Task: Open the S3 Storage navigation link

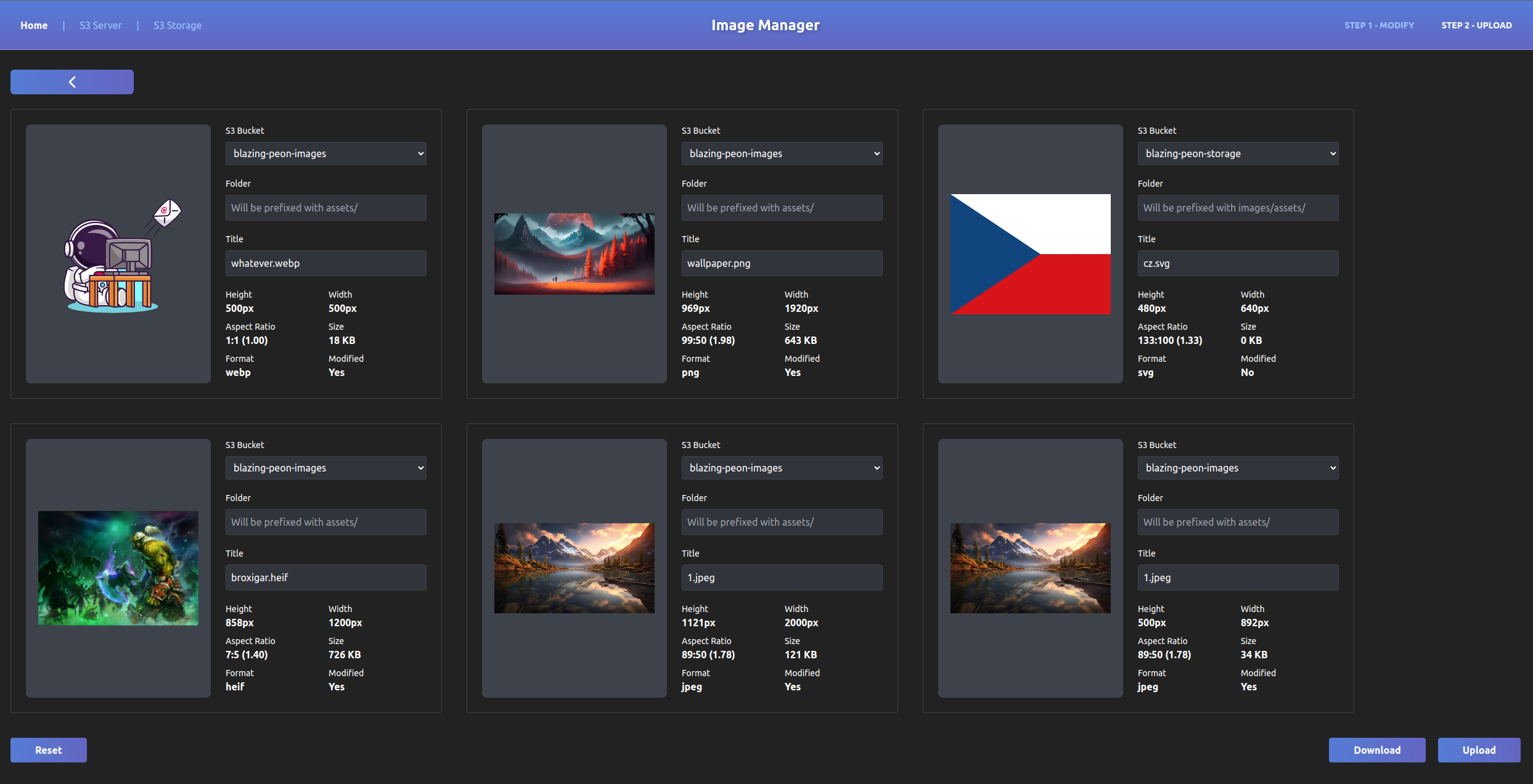Action: point(178,25)
